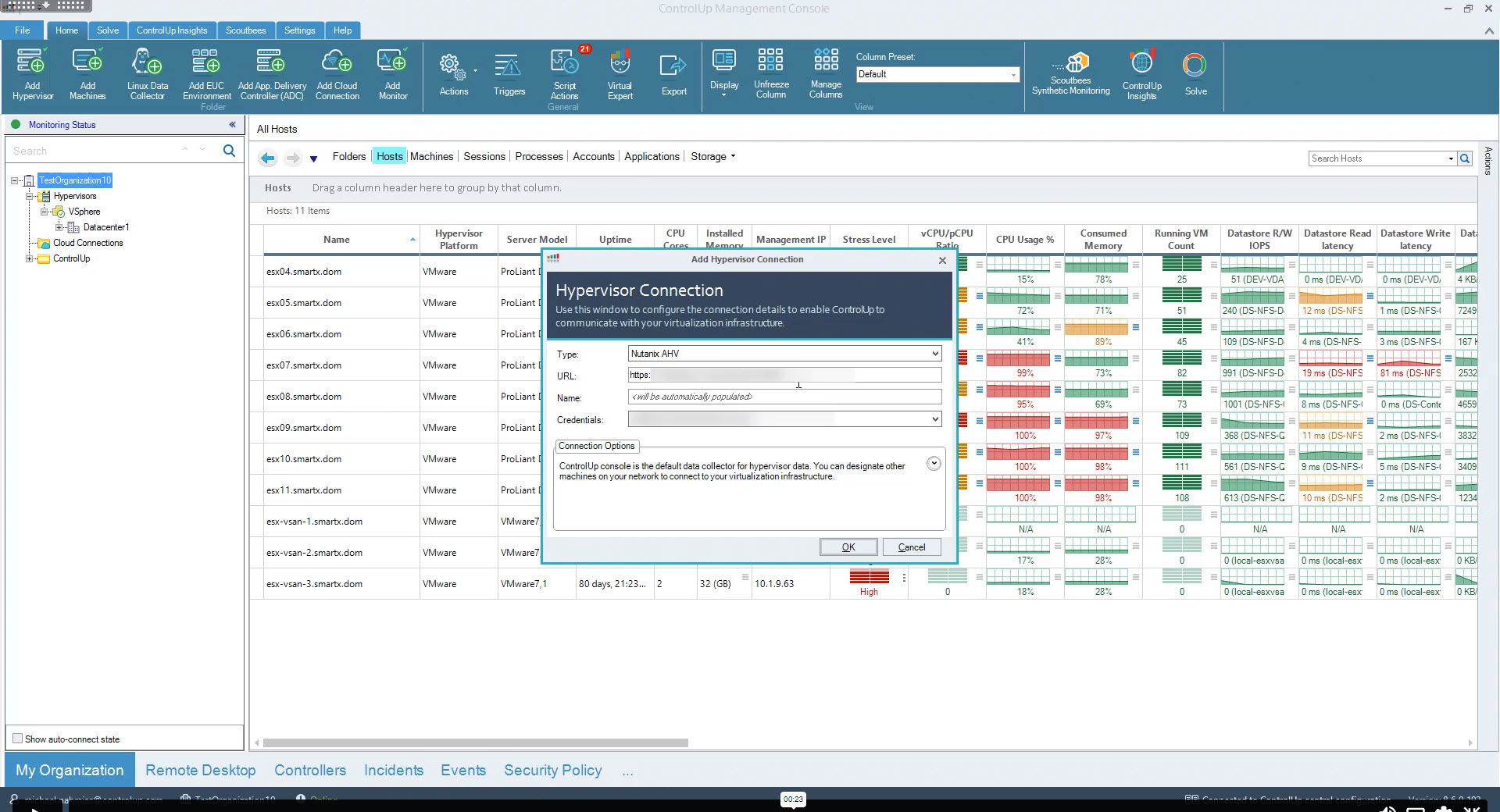This screenshot has height=812, width=1500.
Task: Launch the Virtual Expert tool
Action: [620, 74]
